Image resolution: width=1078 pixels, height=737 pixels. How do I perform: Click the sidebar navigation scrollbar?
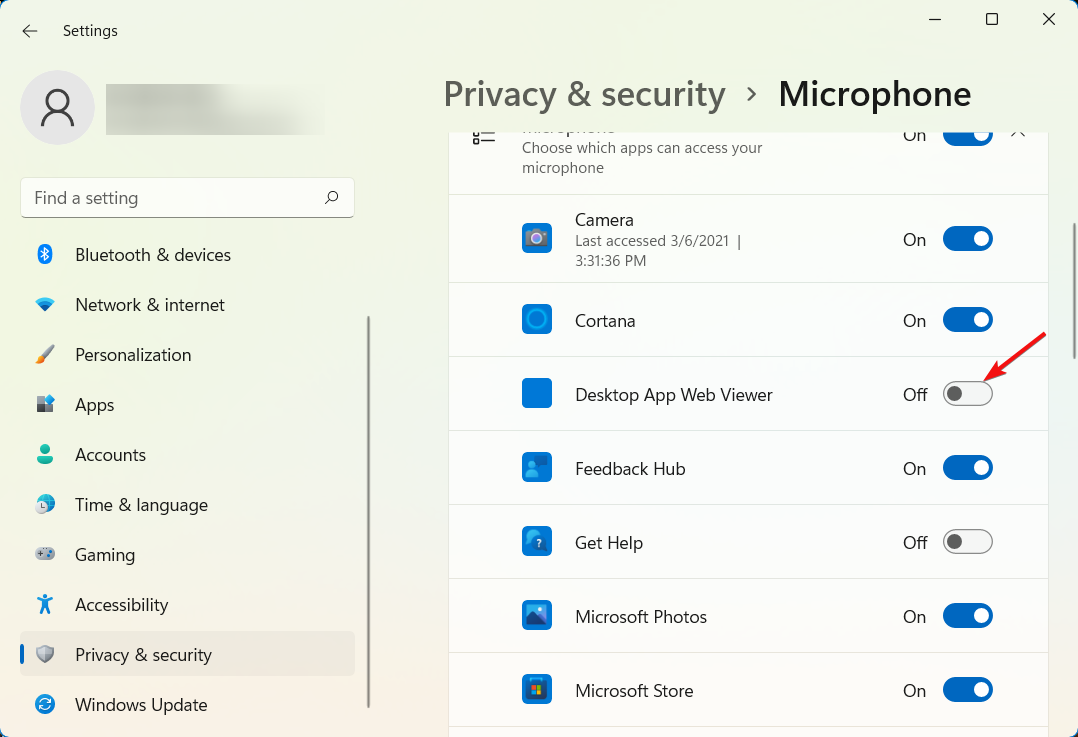[x=368, y=512]
